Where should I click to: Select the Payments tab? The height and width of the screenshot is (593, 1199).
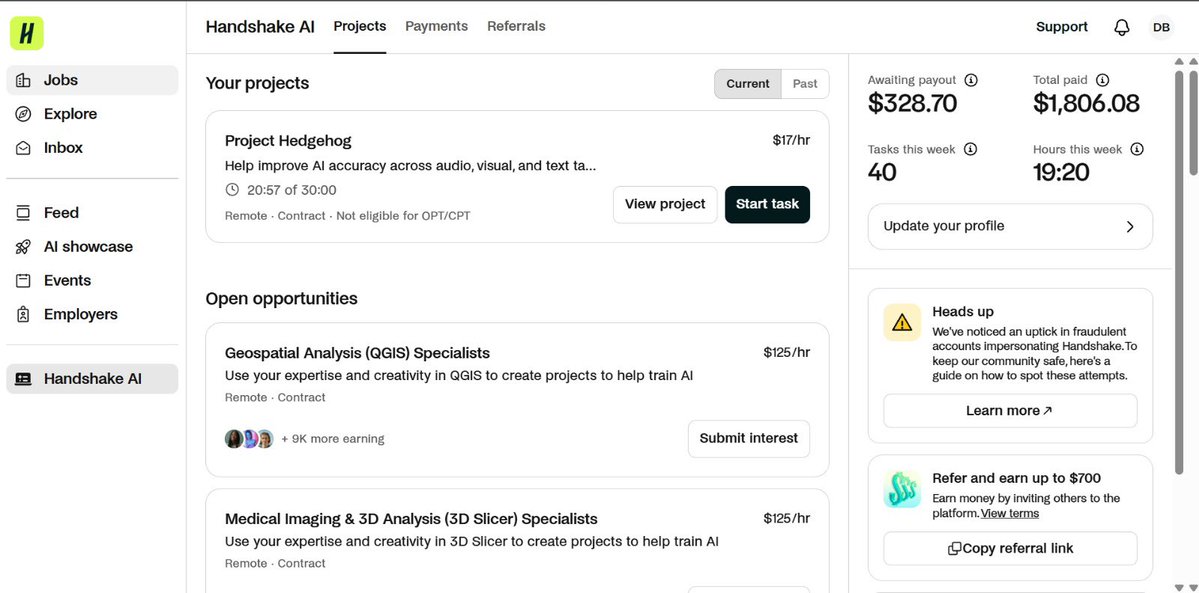coord(437,26)
